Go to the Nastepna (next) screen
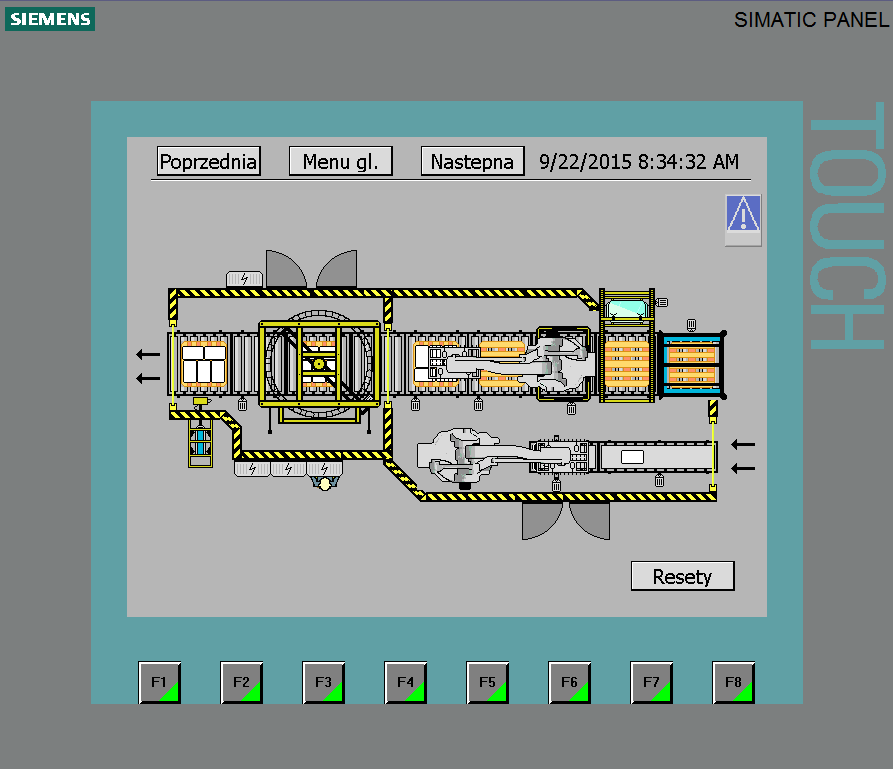893x769 pixels. point(472,161)
